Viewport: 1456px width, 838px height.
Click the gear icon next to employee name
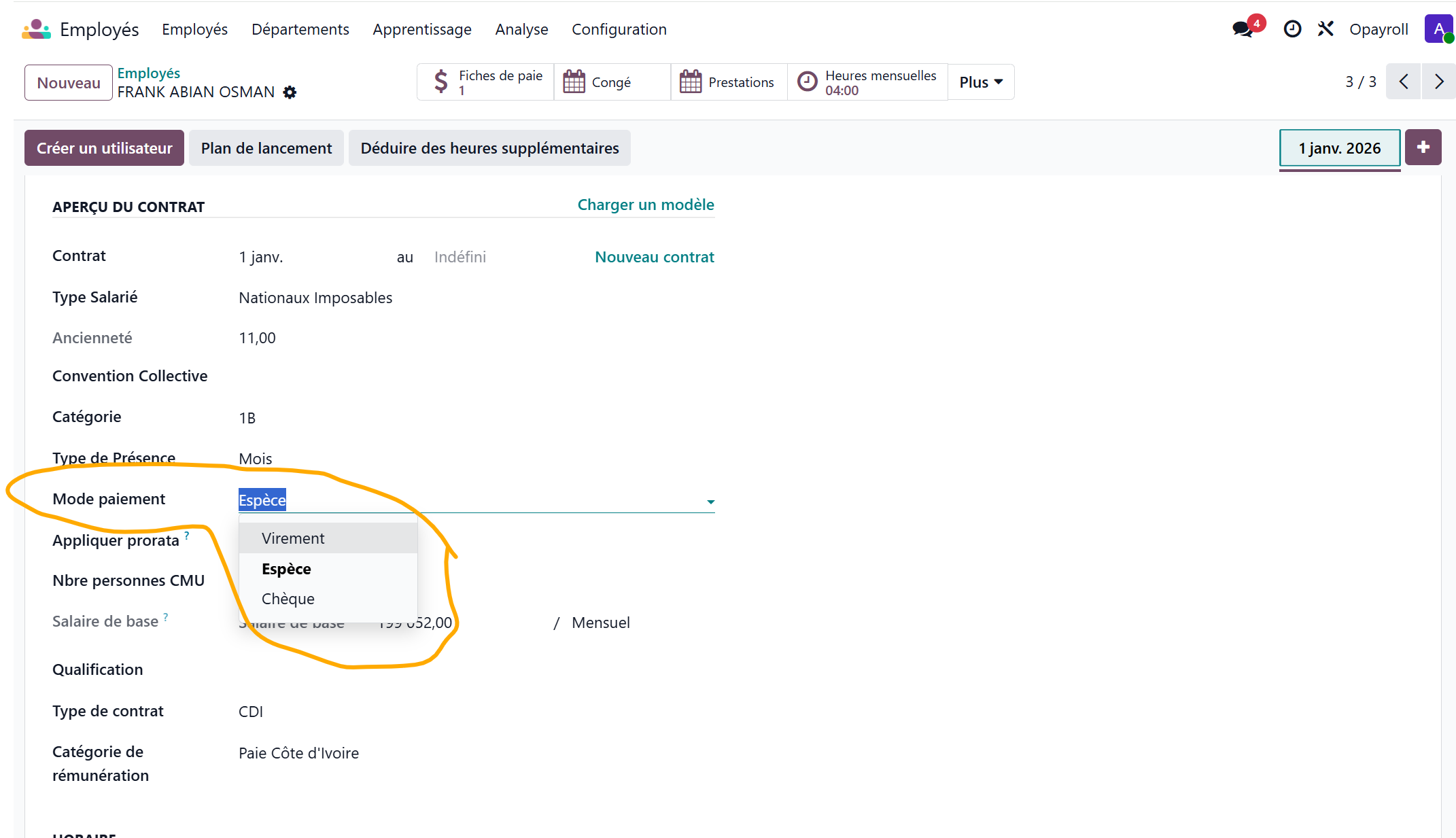pyautogui.click(x=290, y=92)
